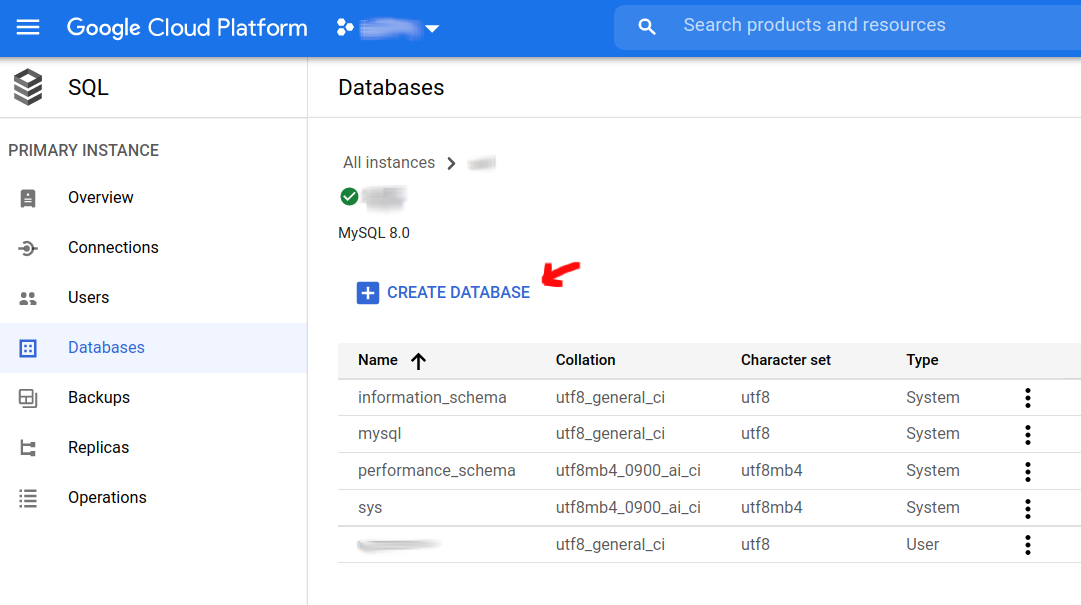Click the Databases page heading
Screen dimensions: 1081x605
pos(391,88)
